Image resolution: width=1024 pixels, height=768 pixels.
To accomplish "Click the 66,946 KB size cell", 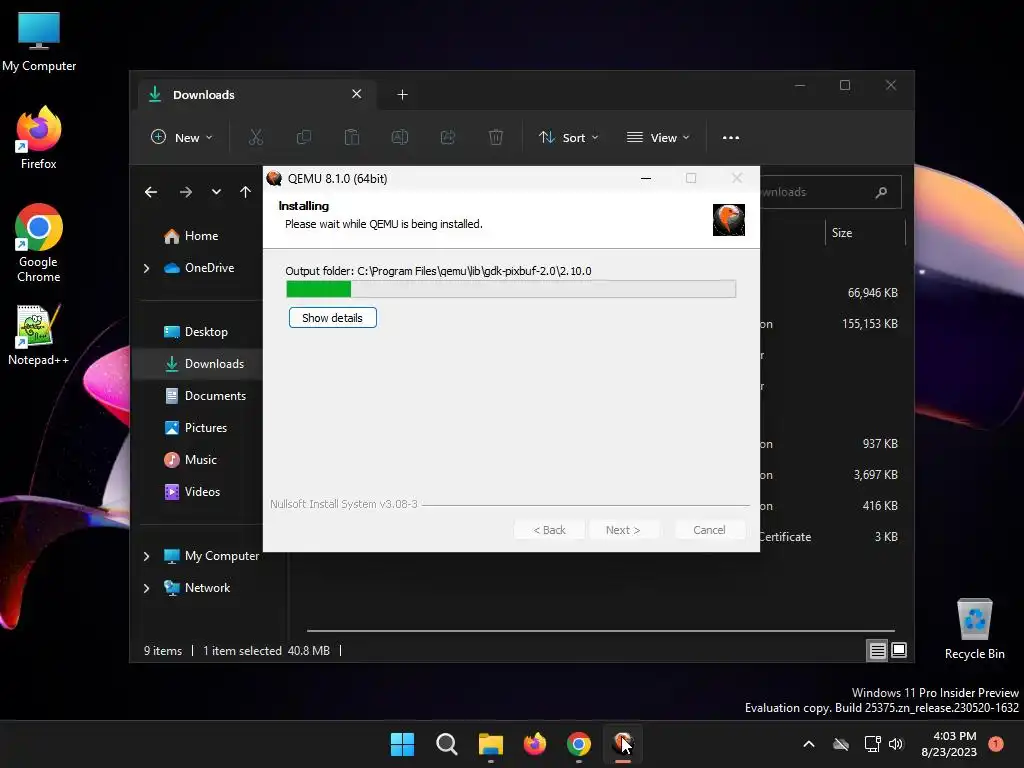I will 872,293.
